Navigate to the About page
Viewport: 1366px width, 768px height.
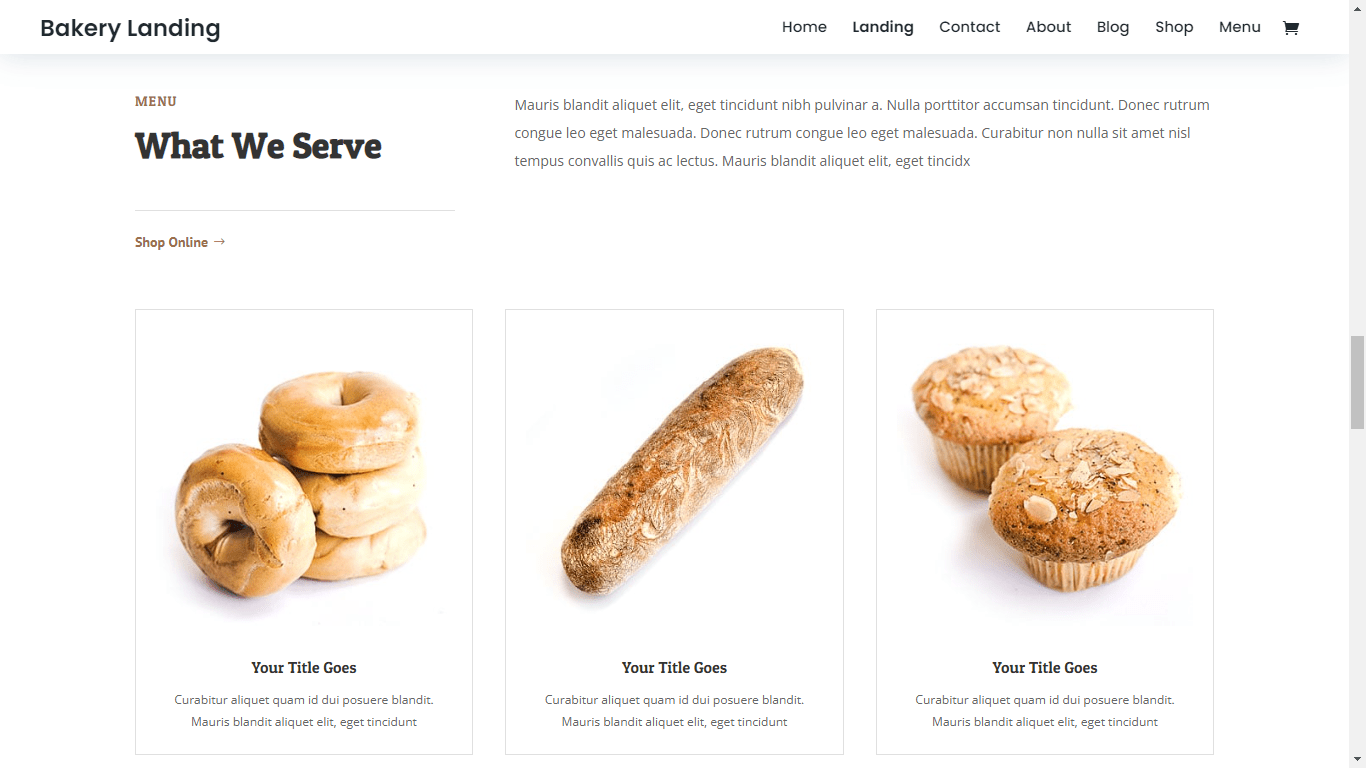(1048, 27)
